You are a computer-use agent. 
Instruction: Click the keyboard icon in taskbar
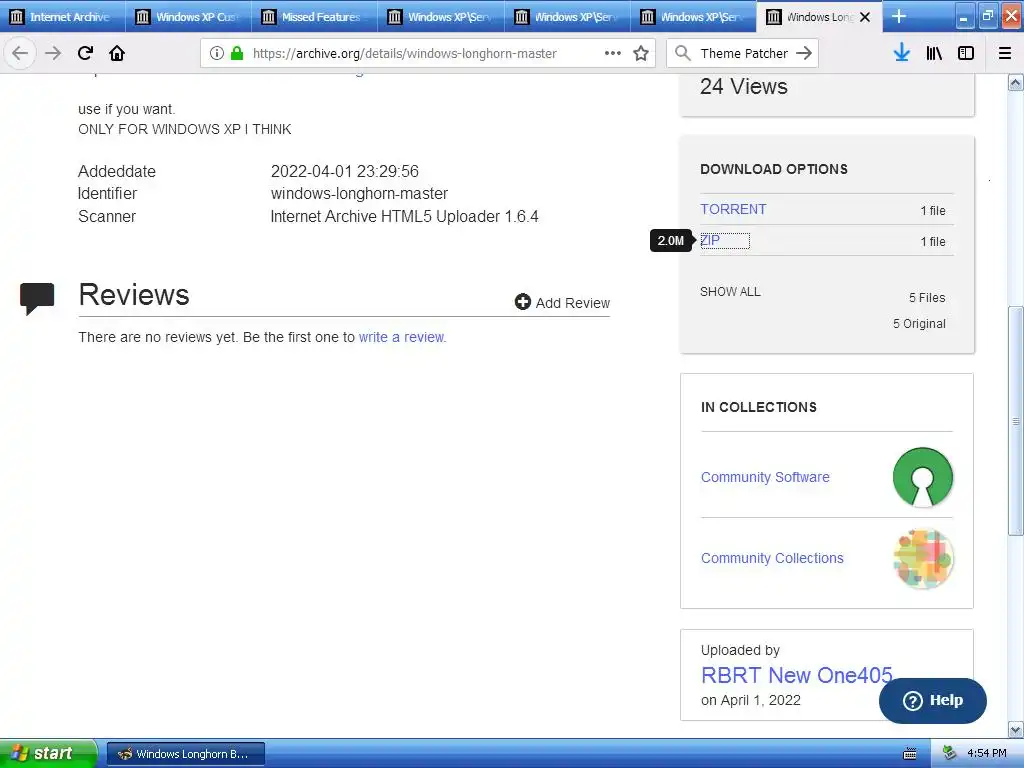pos(910,754)
